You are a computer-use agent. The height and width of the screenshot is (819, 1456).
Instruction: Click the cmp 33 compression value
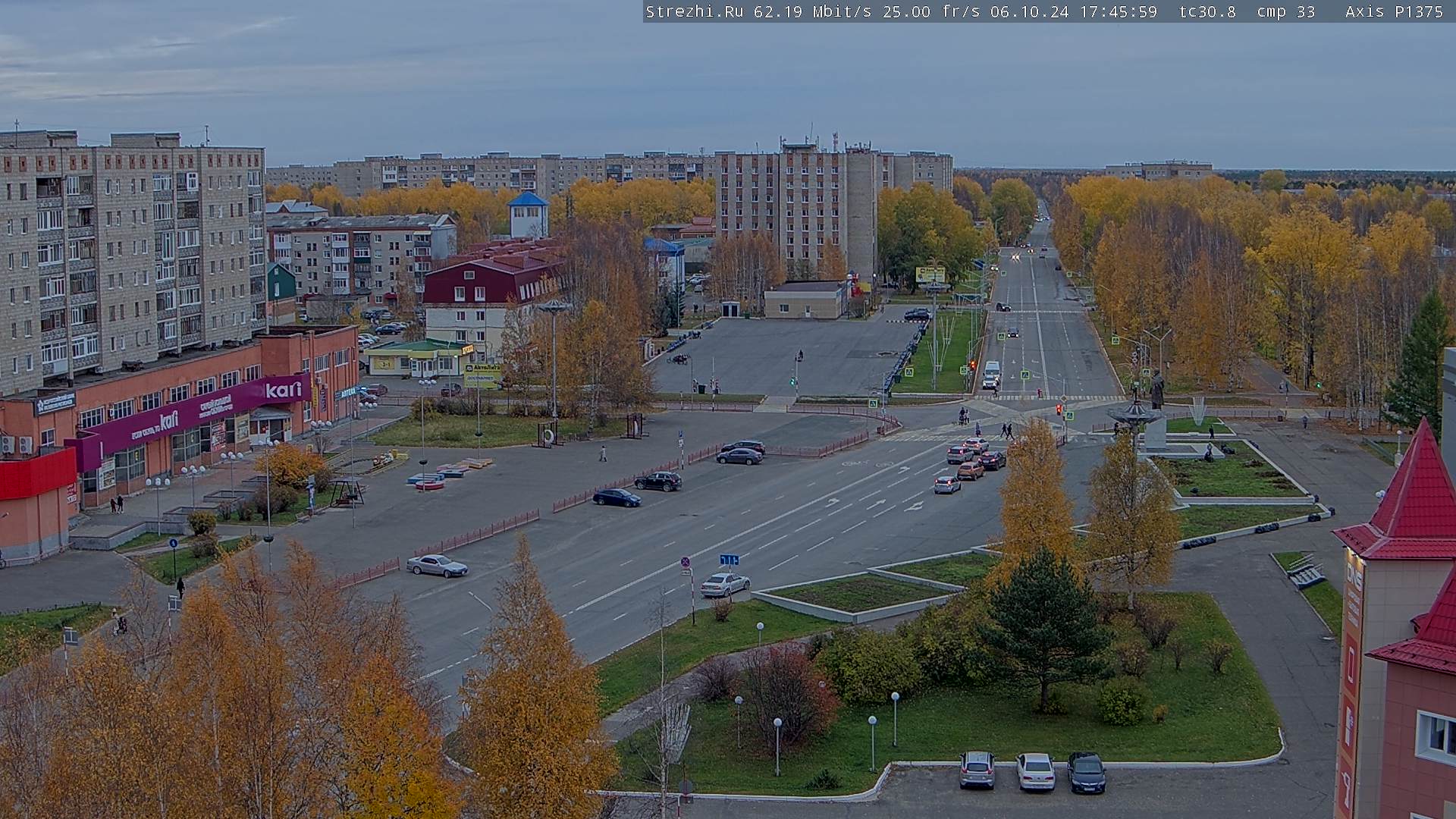(x=1285, y=11)
